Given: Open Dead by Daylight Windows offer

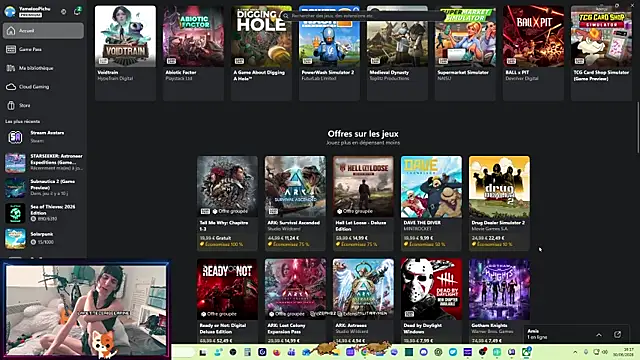Looking at the screenshot, I should (x=431, y=301).
